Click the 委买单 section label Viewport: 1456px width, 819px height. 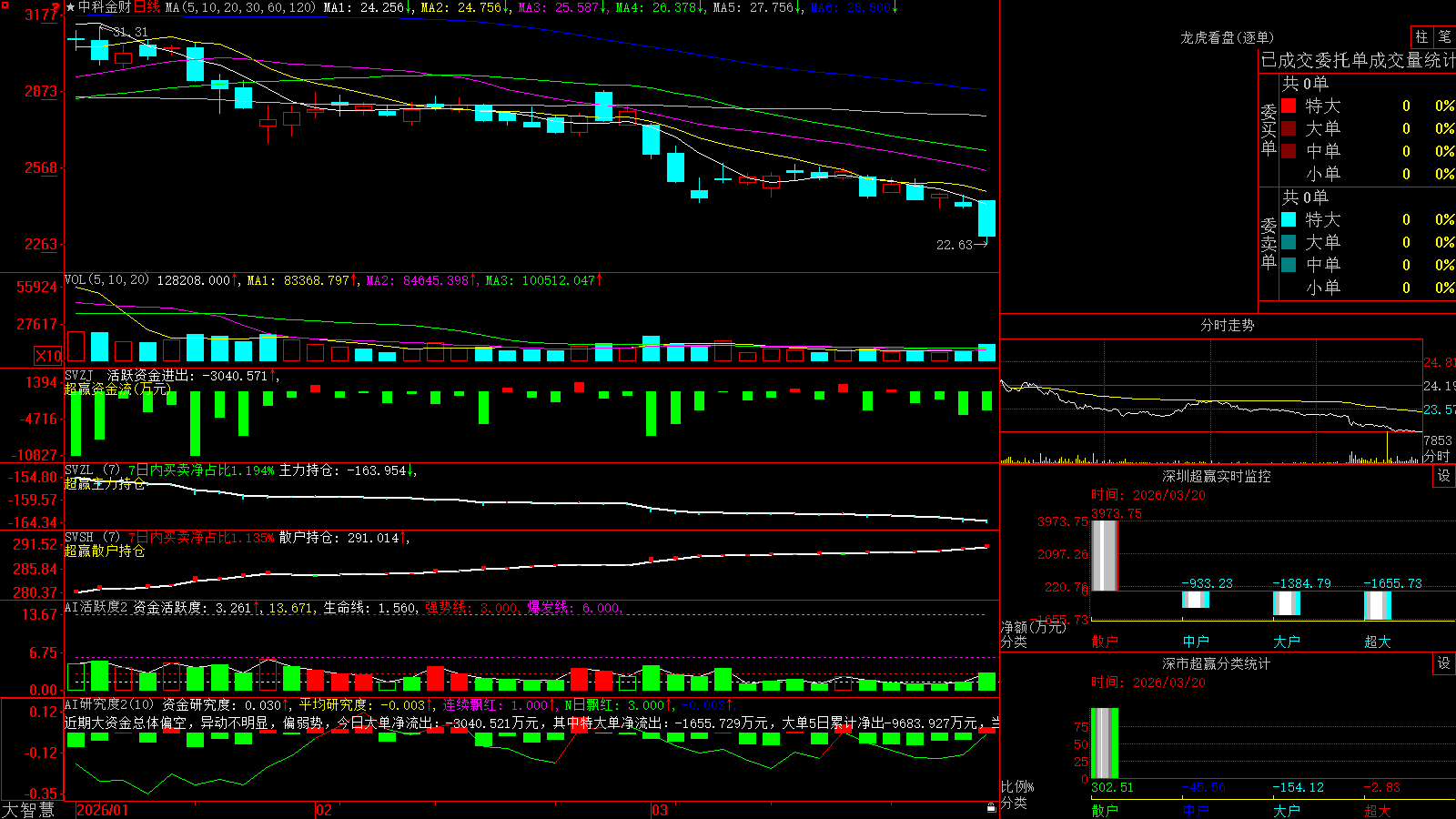coord(1269,130)
